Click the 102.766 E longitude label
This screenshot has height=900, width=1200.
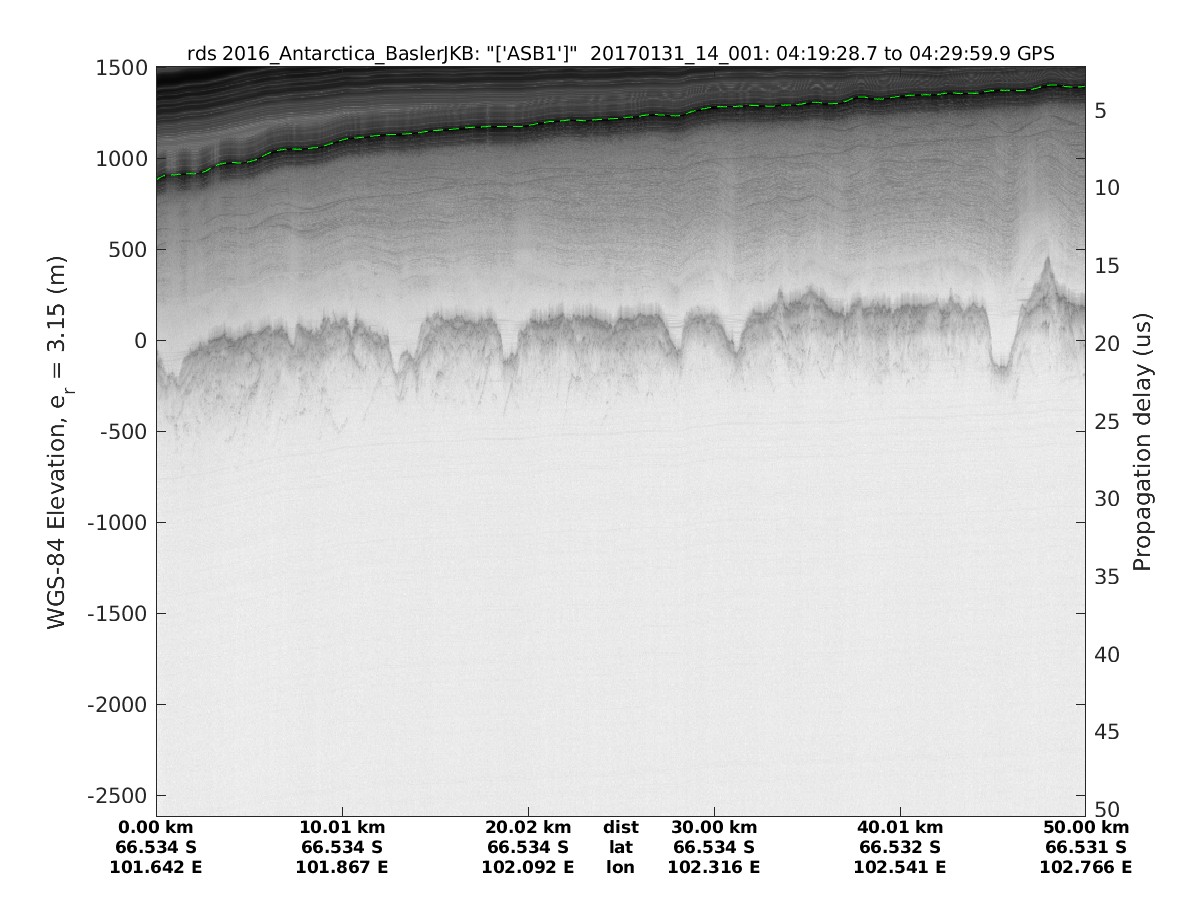(1086, 867)
